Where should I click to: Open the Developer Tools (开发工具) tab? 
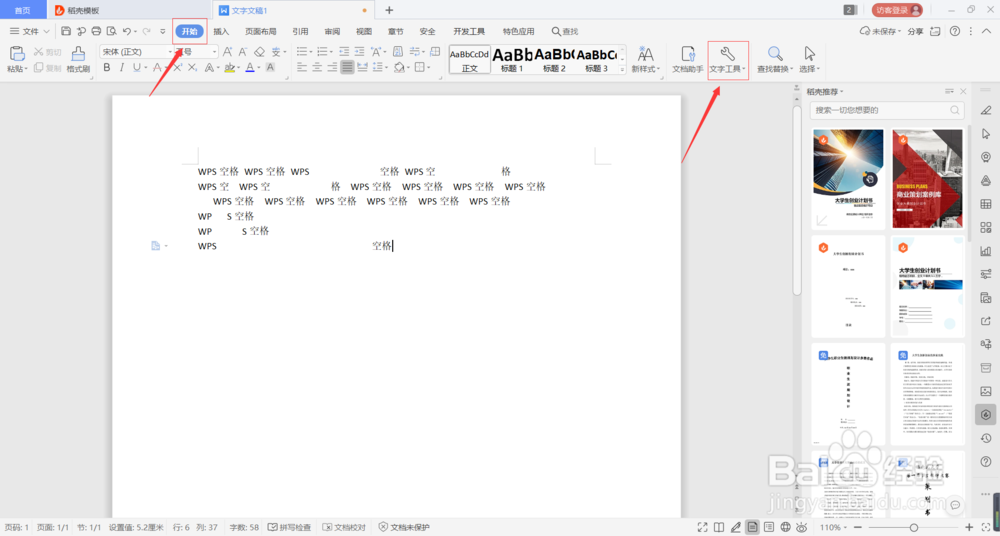pyautogui.click(x=469, y=31)
